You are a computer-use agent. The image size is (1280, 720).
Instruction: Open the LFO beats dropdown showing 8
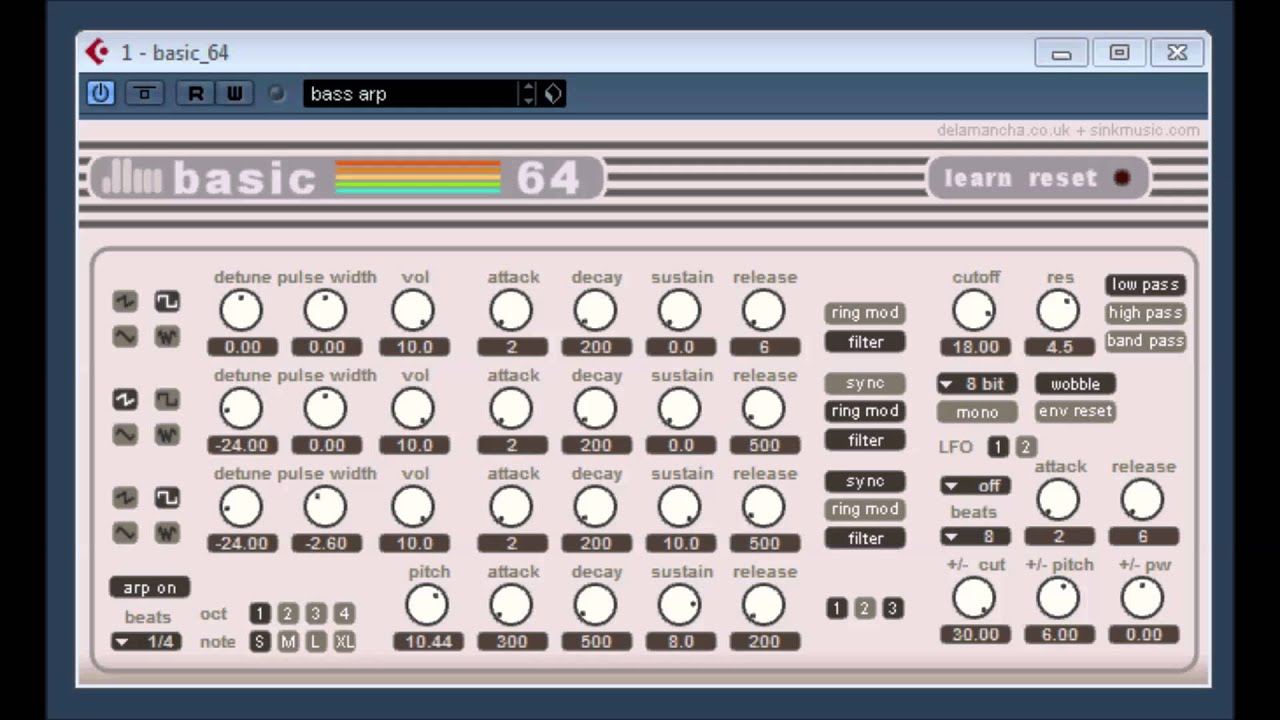[x=975, y=537]
